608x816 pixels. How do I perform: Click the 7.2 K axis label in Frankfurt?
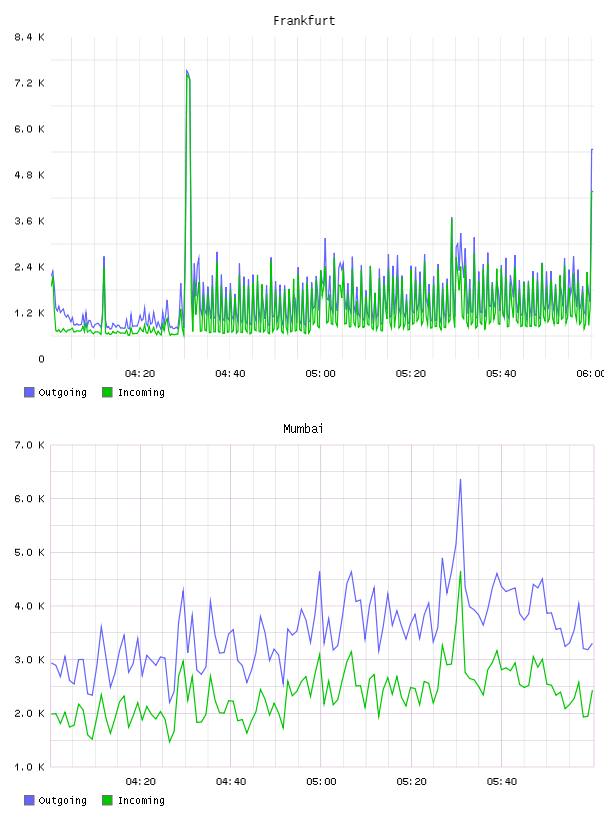point(30,83)
